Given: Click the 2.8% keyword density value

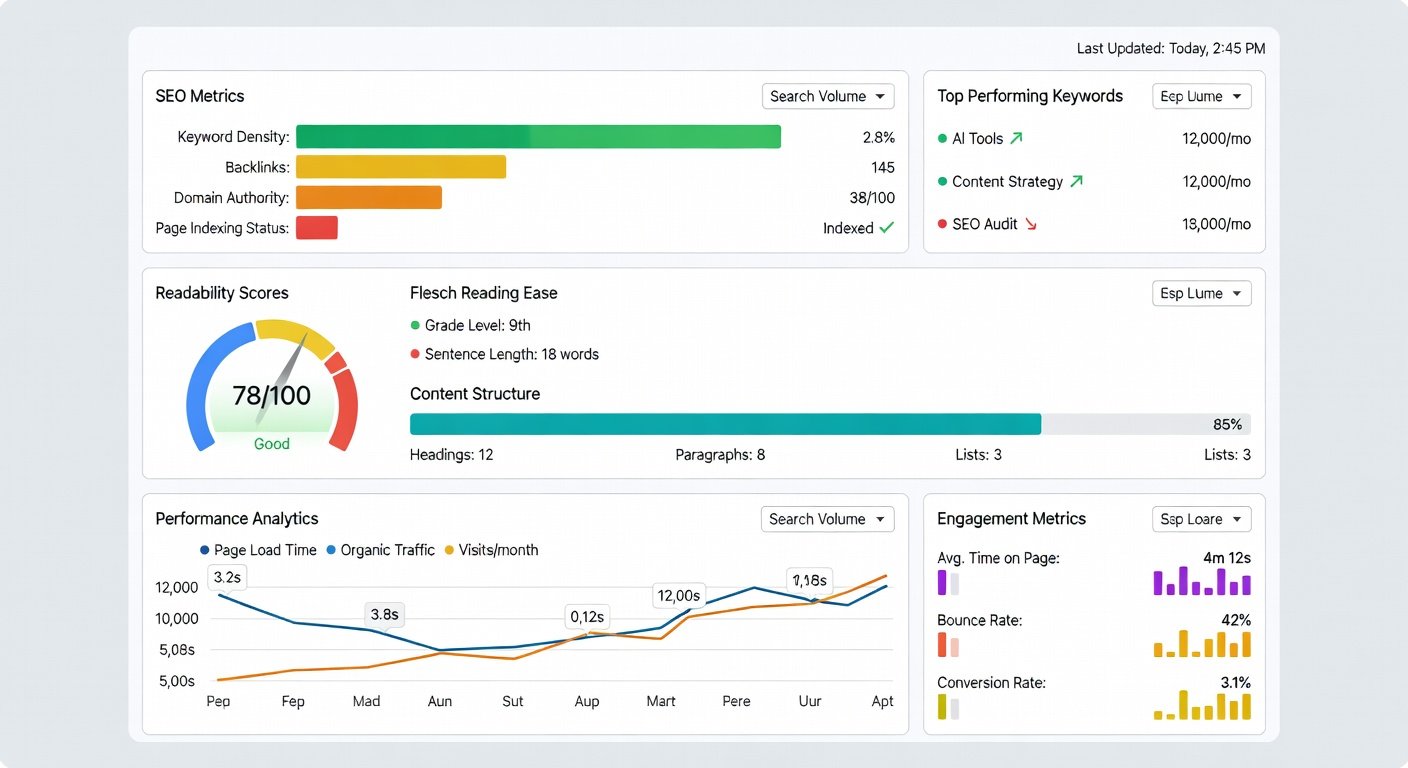Looking at the screenshot, I should 878,138.
